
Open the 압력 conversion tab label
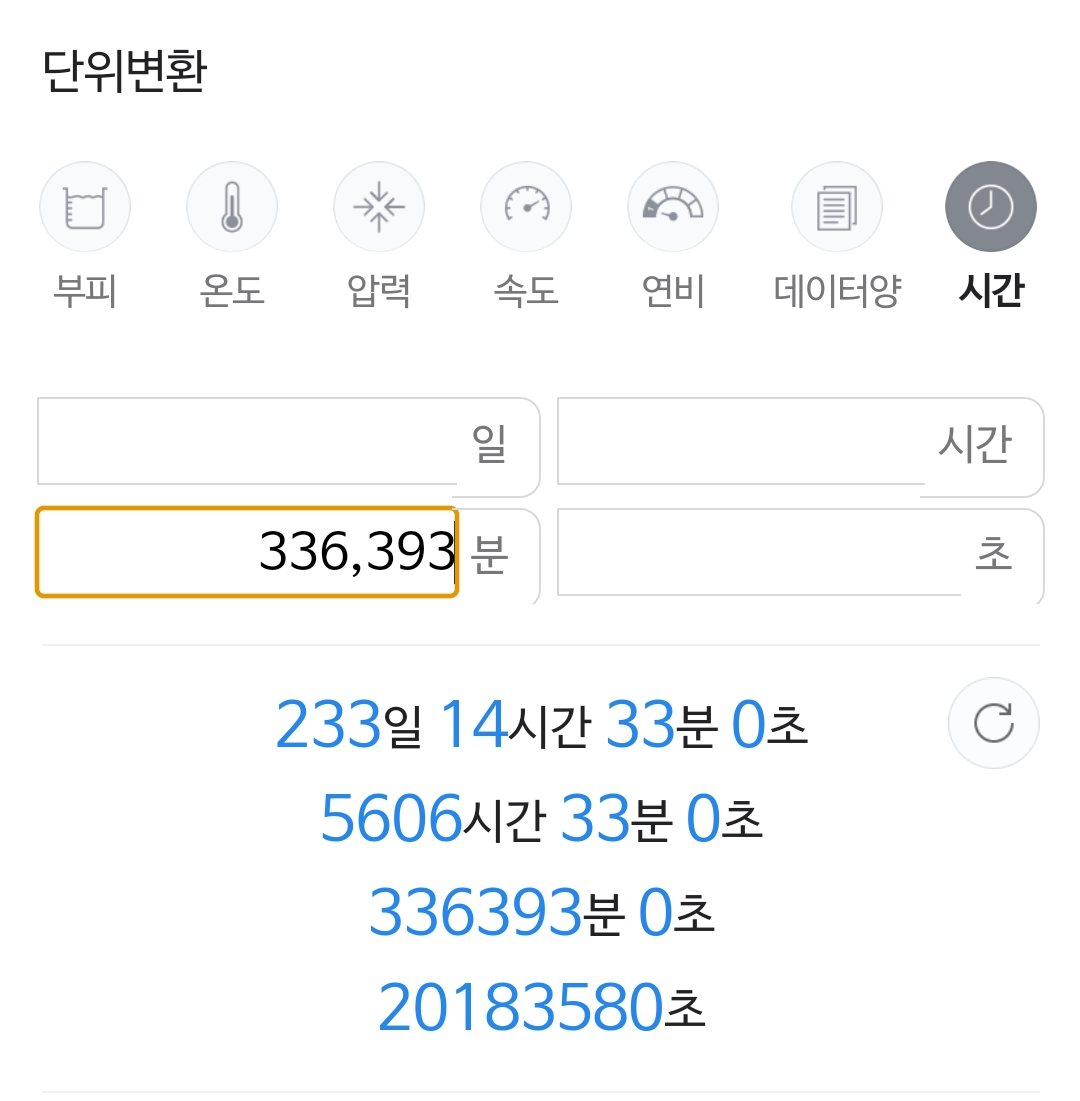tap(379, 291)
